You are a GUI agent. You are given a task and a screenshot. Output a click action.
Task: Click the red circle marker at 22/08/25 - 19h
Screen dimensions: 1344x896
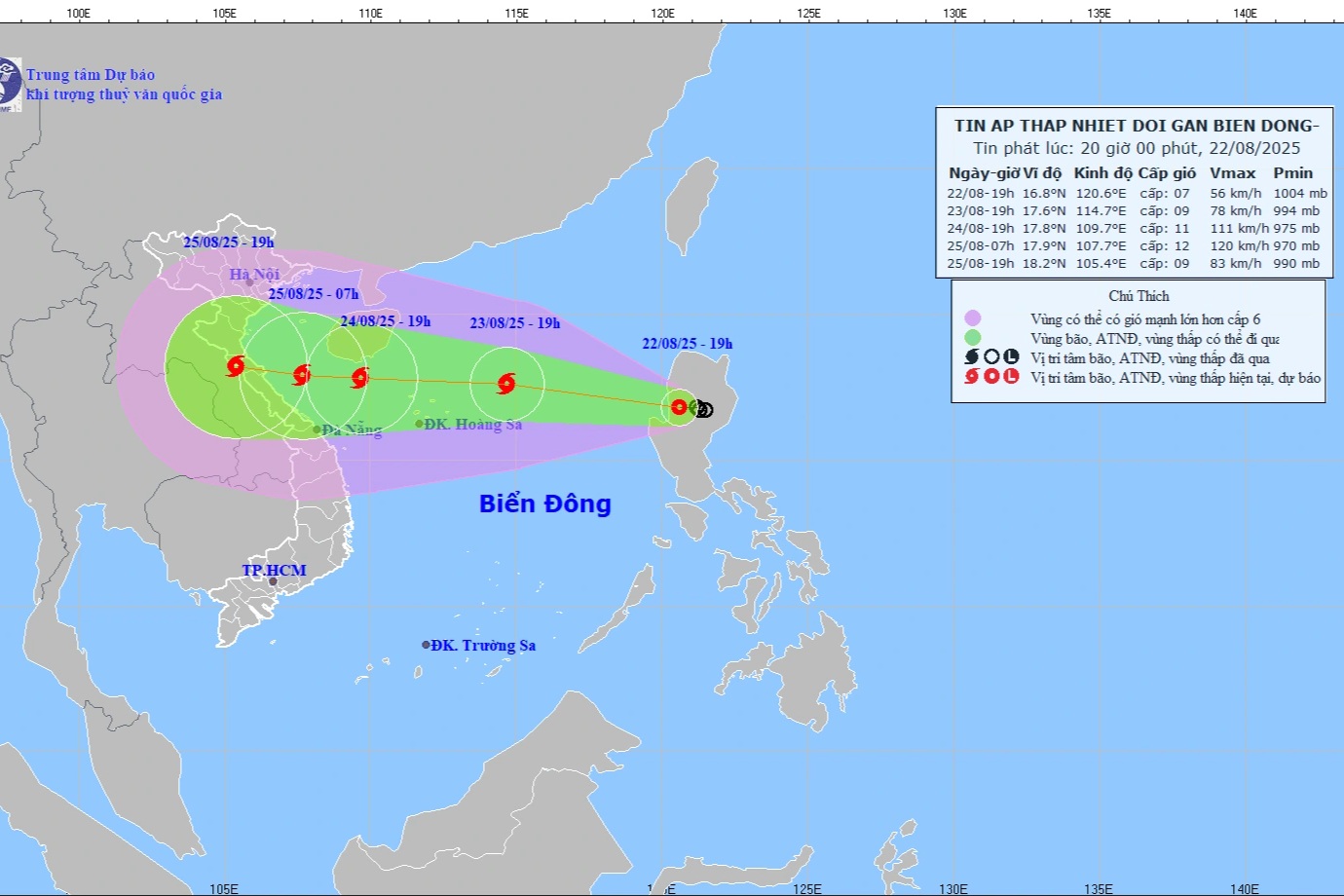coord(679,407)
